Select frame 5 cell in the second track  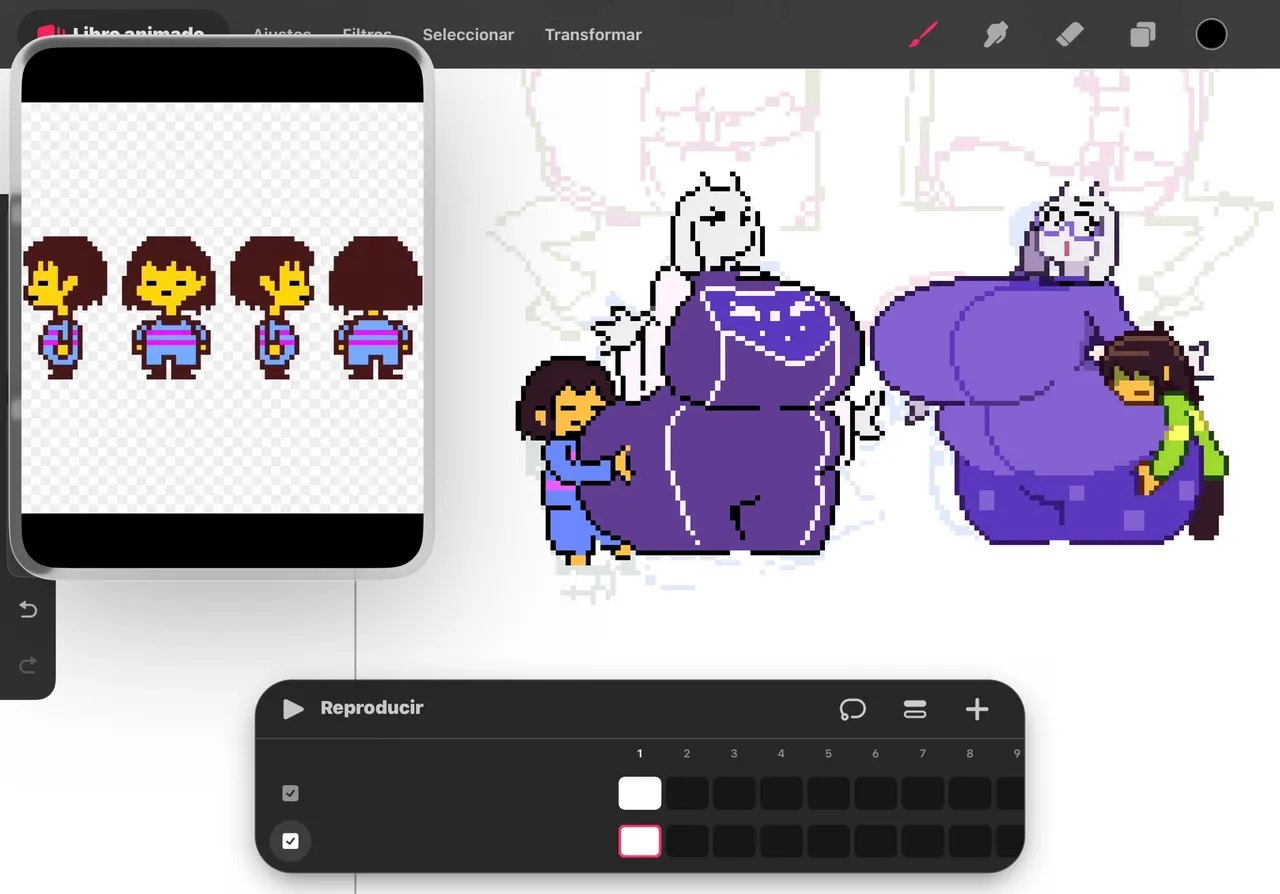[x=828, y=841]
